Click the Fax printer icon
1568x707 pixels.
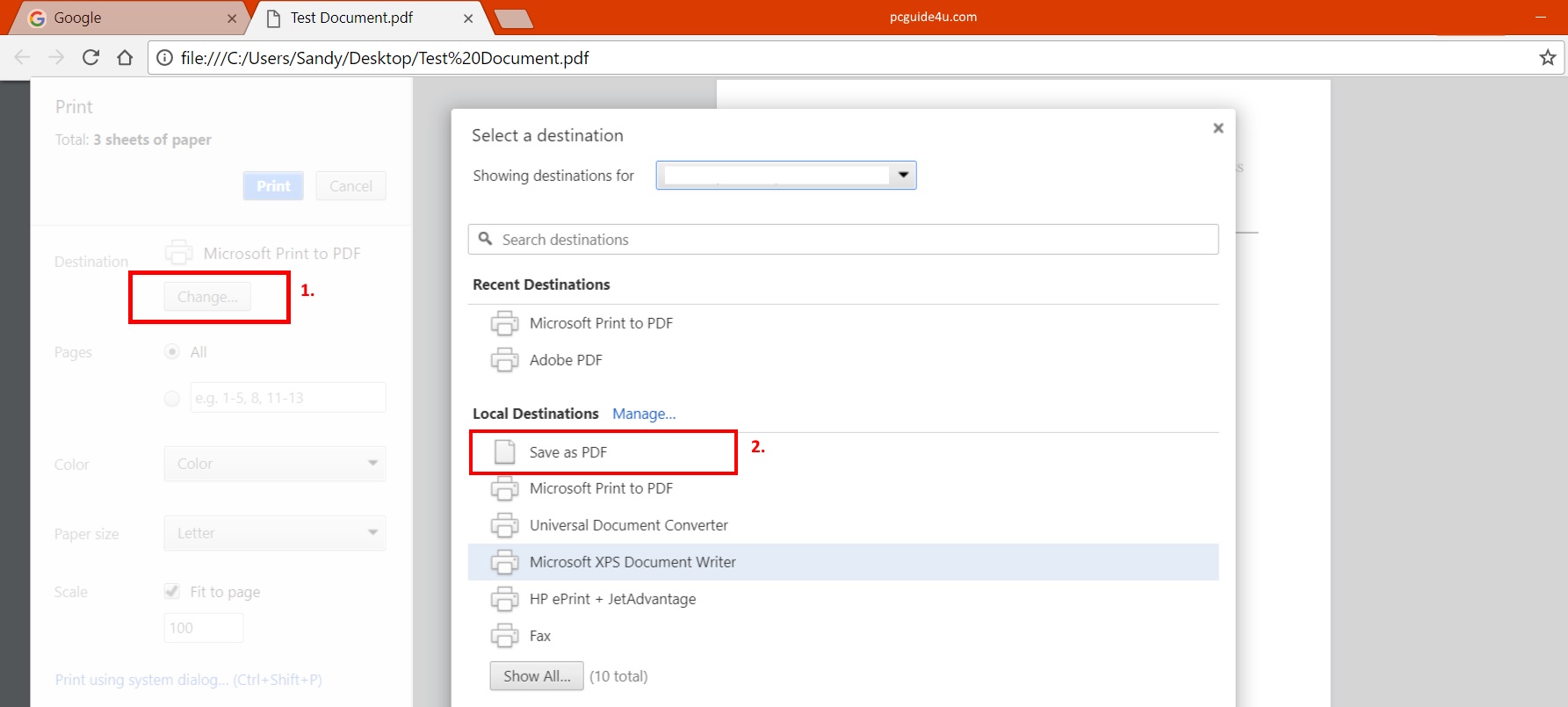[504, 636]
